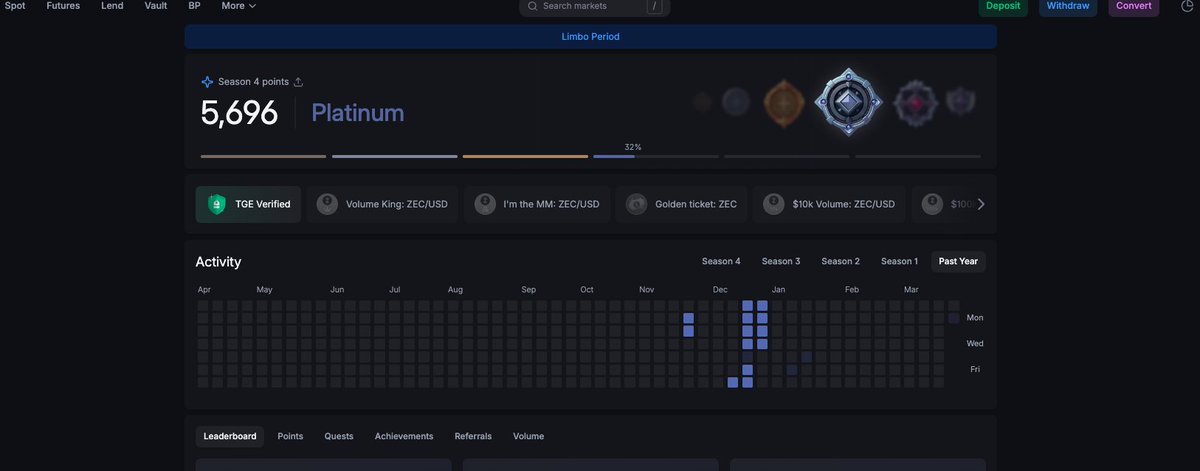The image size is (1200, 471).
Task: Open the BP menu item
Action: click(194, 6)
